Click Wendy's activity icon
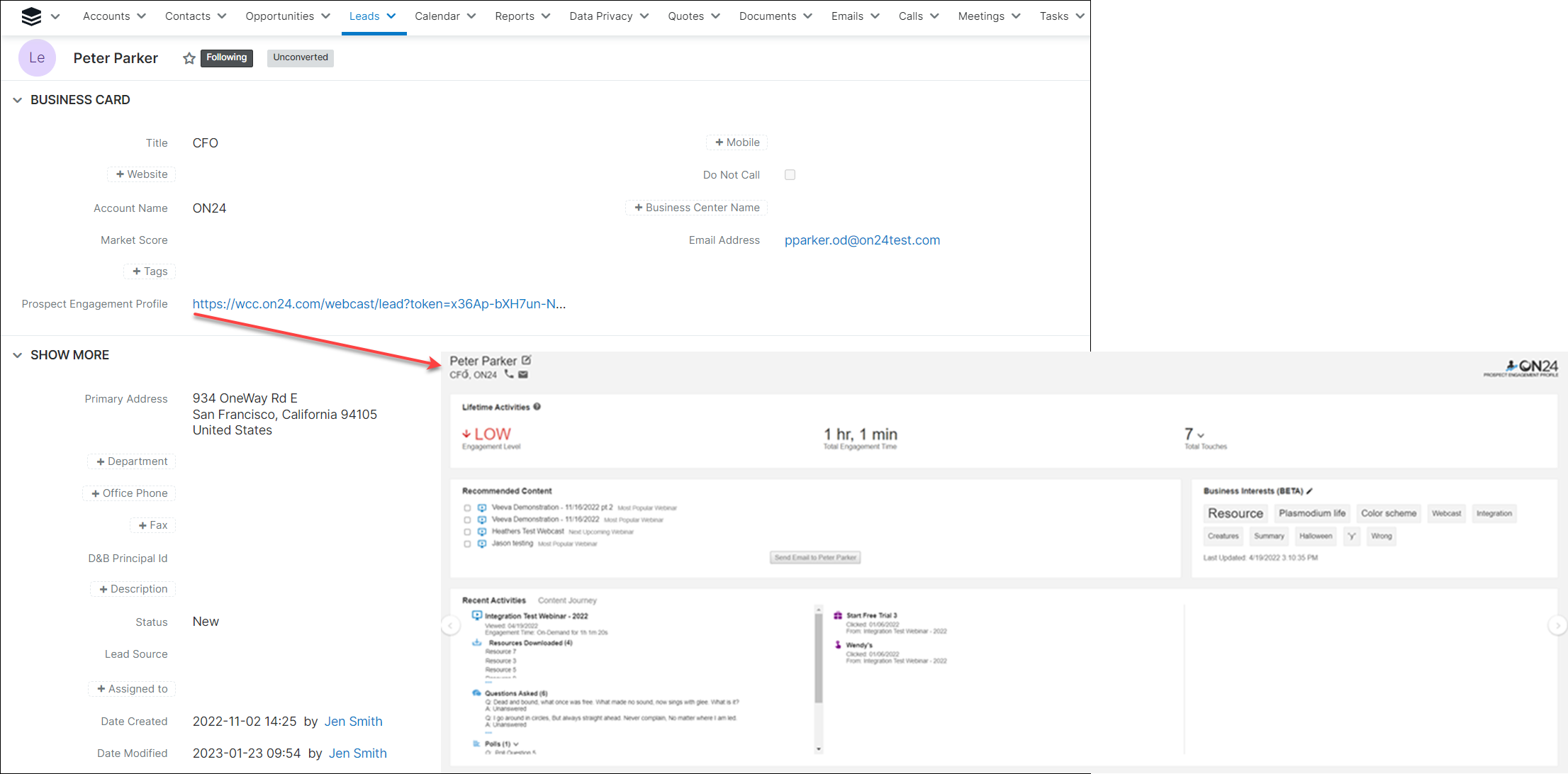This screenshot has width=1568, height=774. click(838, 645)
